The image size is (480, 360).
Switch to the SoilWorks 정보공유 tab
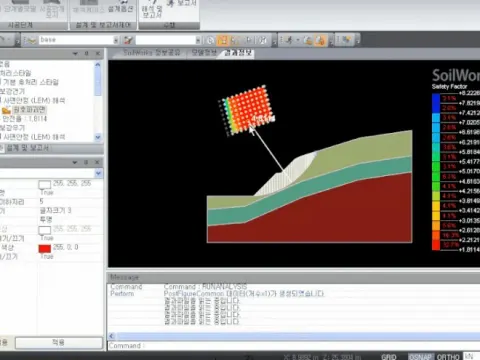152,53
